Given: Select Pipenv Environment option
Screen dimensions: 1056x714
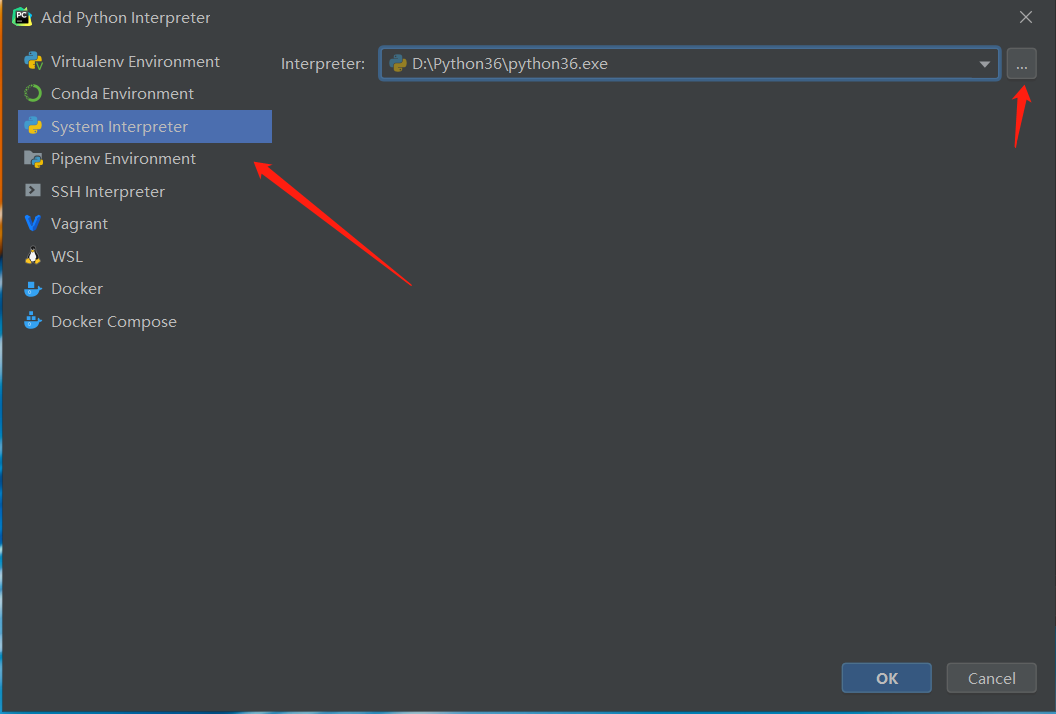Looking at the screenshot, I should pyautogui.click(x=145, y=159).
